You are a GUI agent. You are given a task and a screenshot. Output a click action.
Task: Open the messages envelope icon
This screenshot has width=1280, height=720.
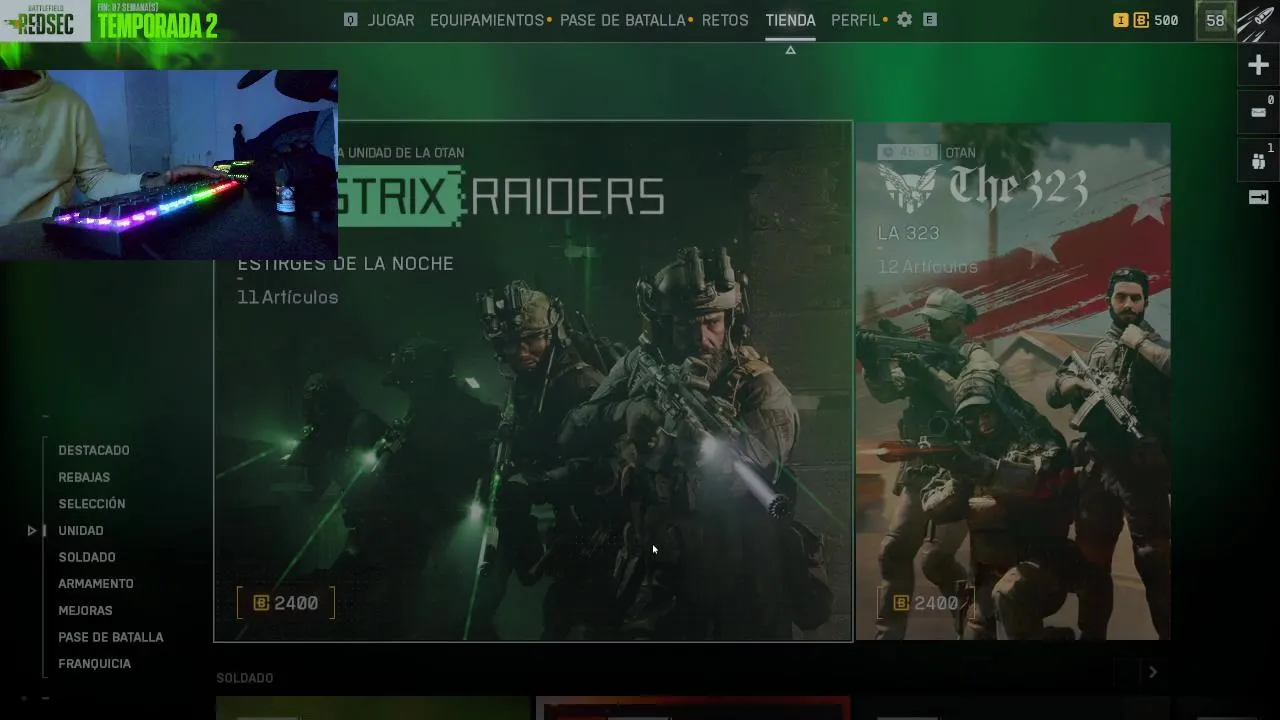1258,112
